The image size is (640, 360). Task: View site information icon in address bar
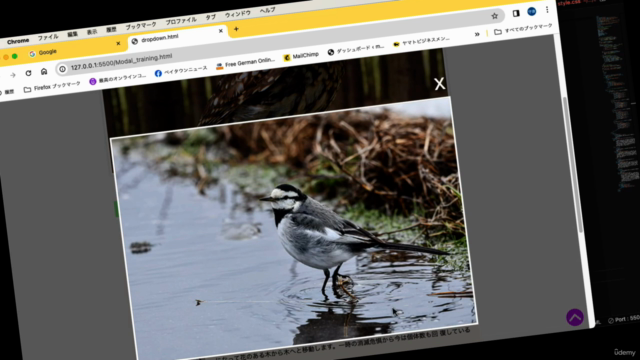click(62, 69)
